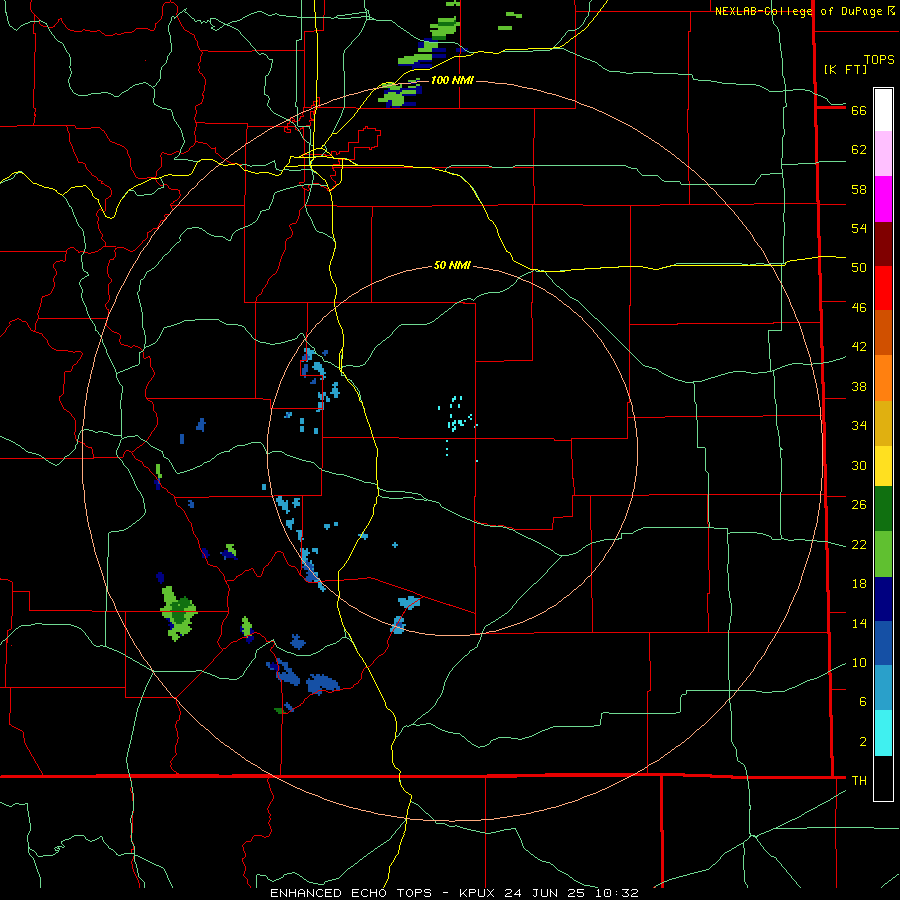
Task: Click the yellow legend swatch
Action: [883, 465]
